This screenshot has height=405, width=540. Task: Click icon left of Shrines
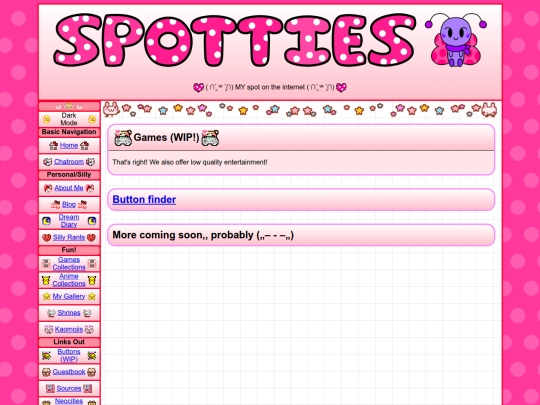pos(51,313)
